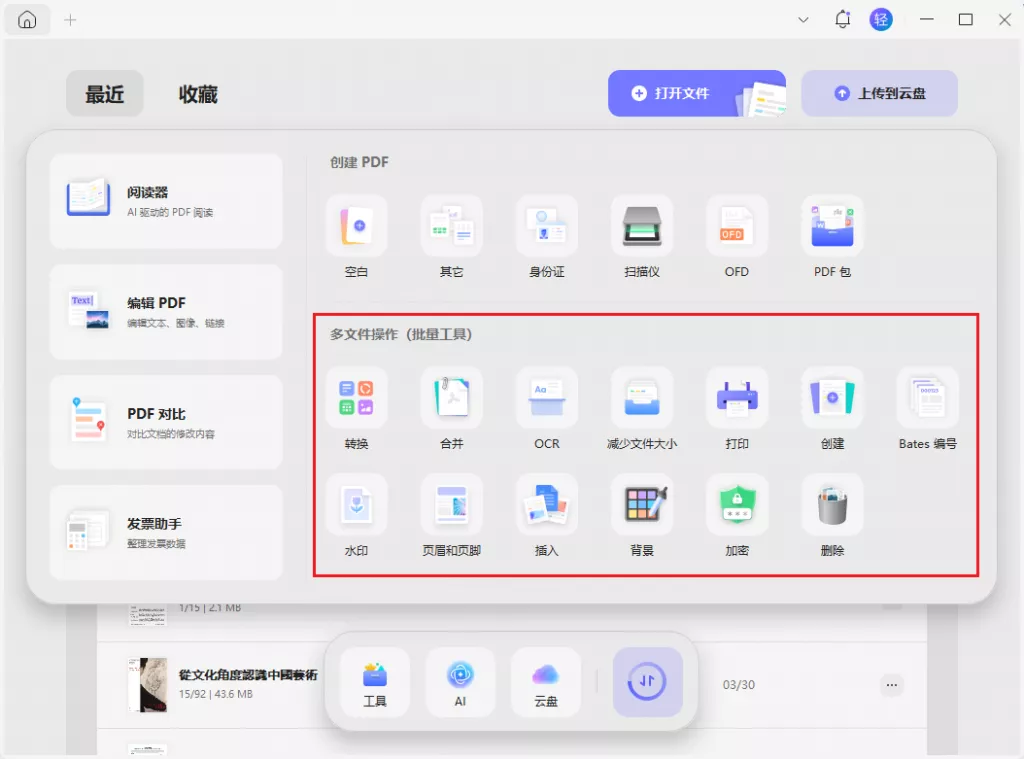Click the sync history dock button

coord(647,682)
